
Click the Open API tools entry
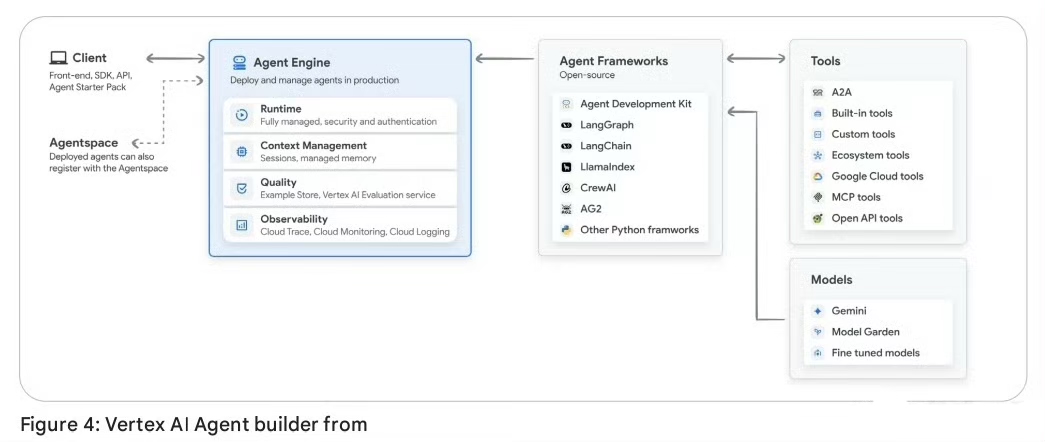tap(866, 218)
